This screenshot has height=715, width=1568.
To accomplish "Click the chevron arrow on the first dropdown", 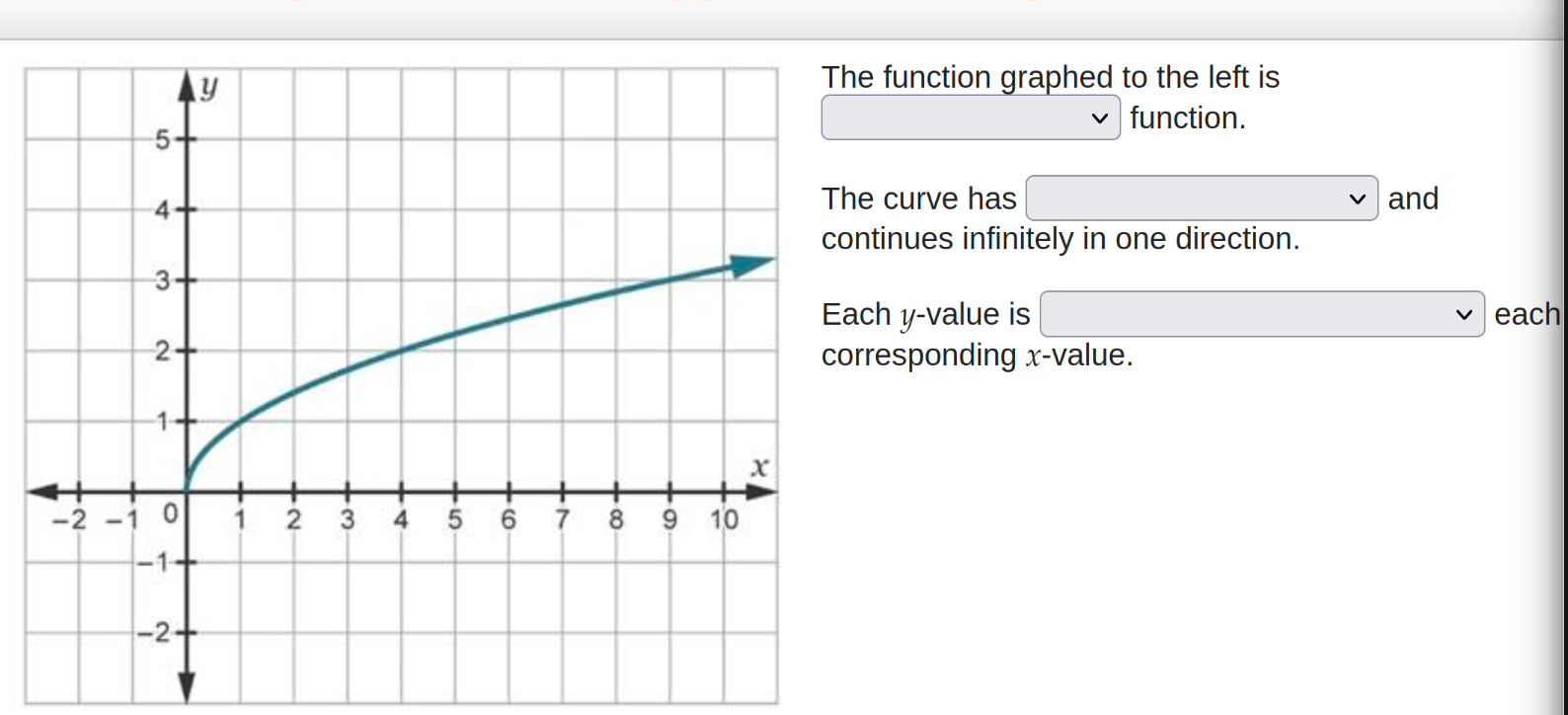I will pyautogui.click(x=1099, y=118).
